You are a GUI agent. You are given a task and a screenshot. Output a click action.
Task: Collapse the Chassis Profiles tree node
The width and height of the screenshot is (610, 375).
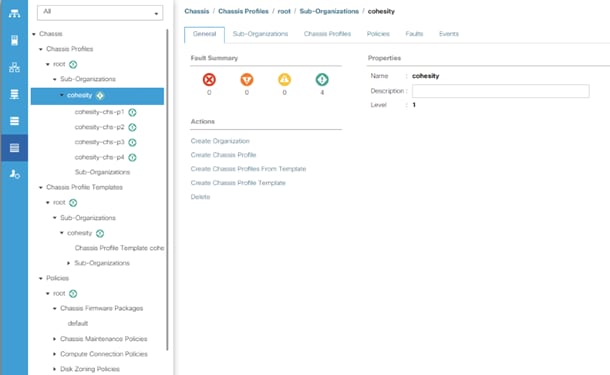[x=41, y=49]
